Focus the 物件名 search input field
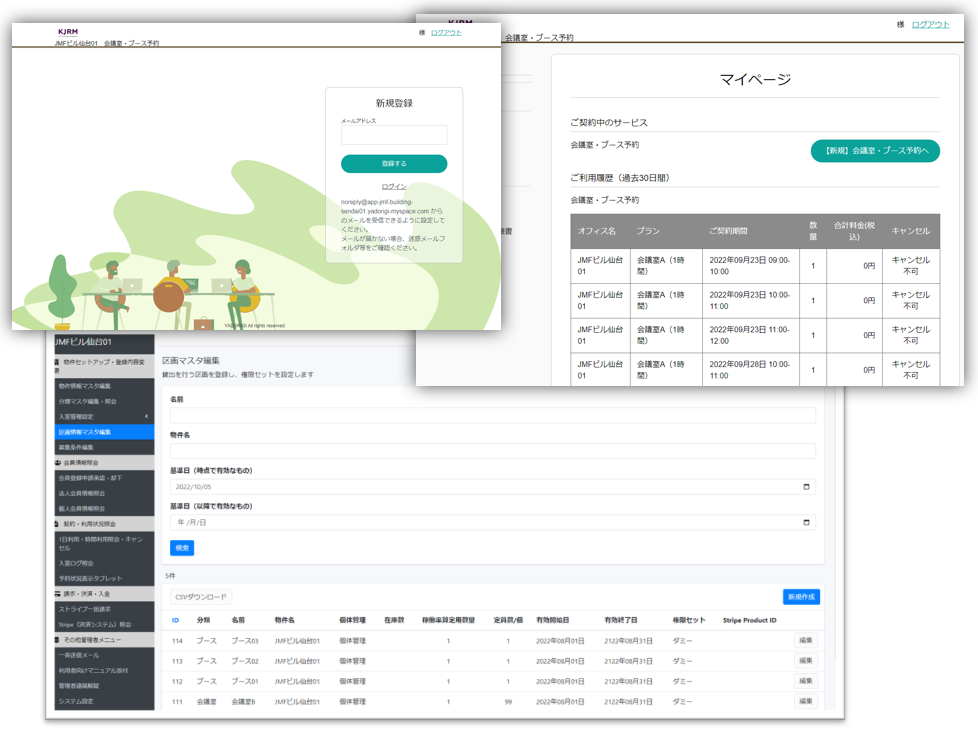This screenshot has width=978, height=733. click(x=493, y=451)
